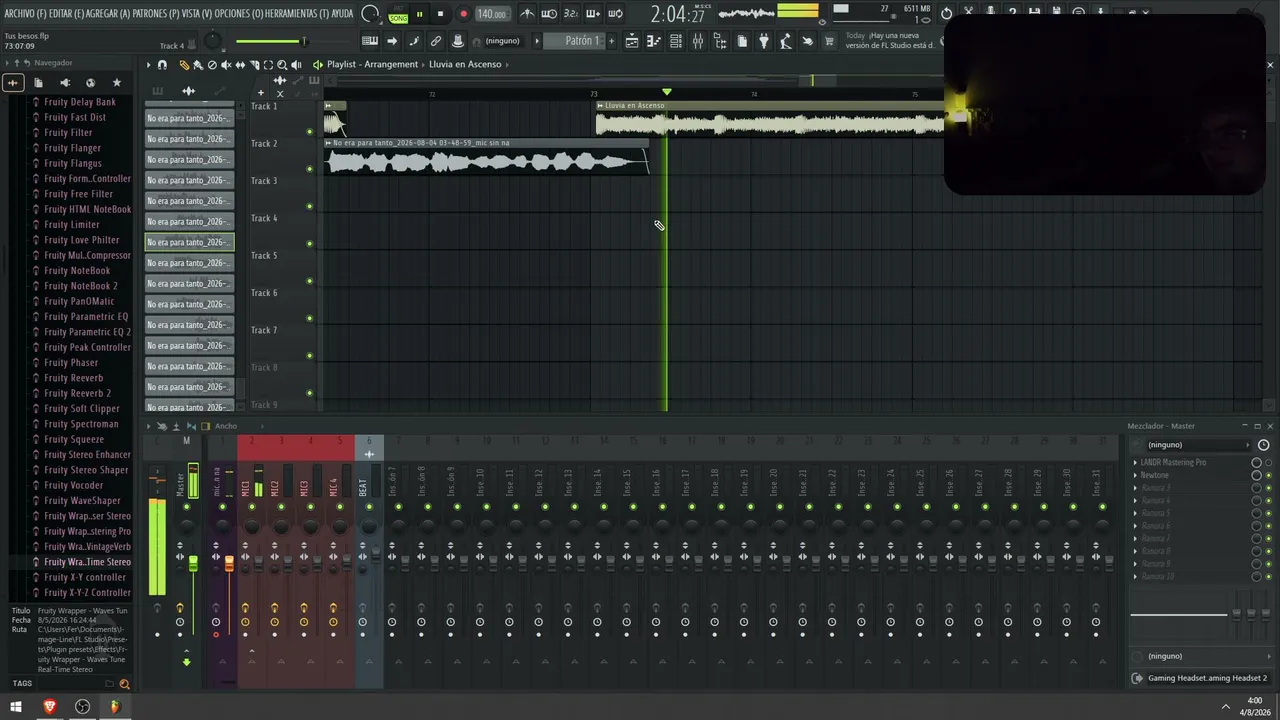Expand the Newtone effect slot
The height and width of the screenshot is (720, 1280).
pyautogui.click(x=1136, y=475)
